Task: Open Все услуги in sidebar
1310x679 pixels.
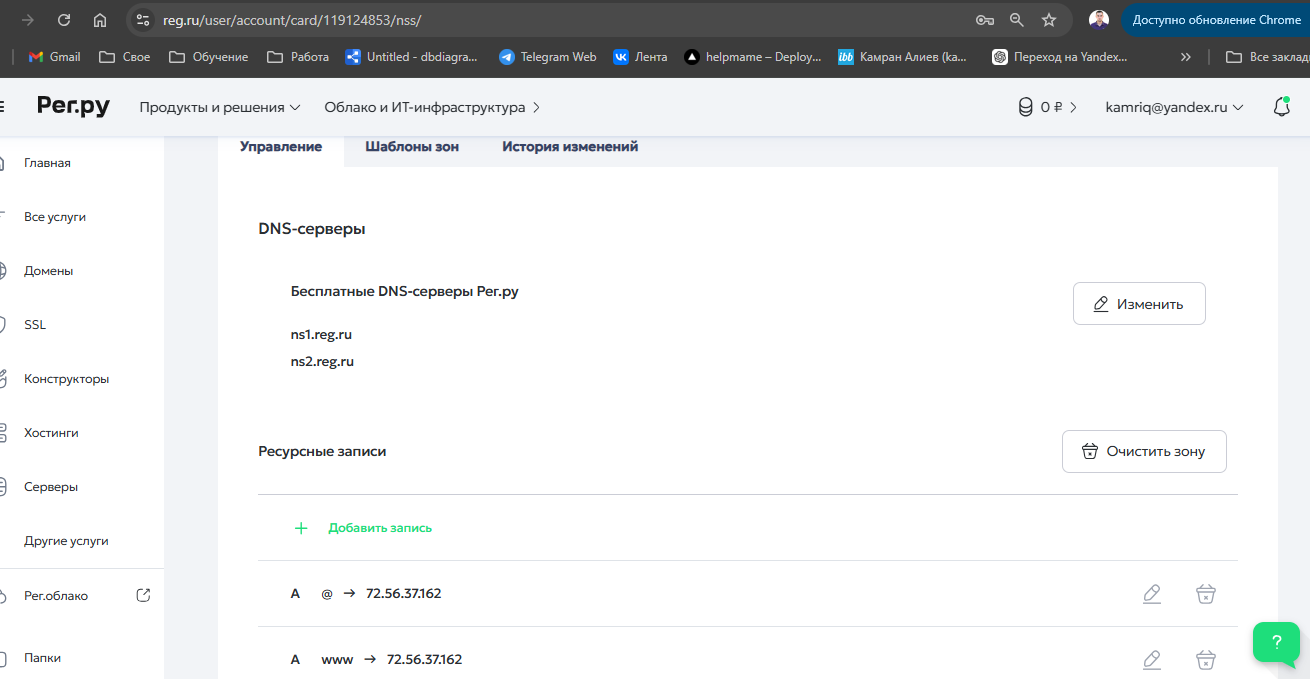Action: click(55, 217)
